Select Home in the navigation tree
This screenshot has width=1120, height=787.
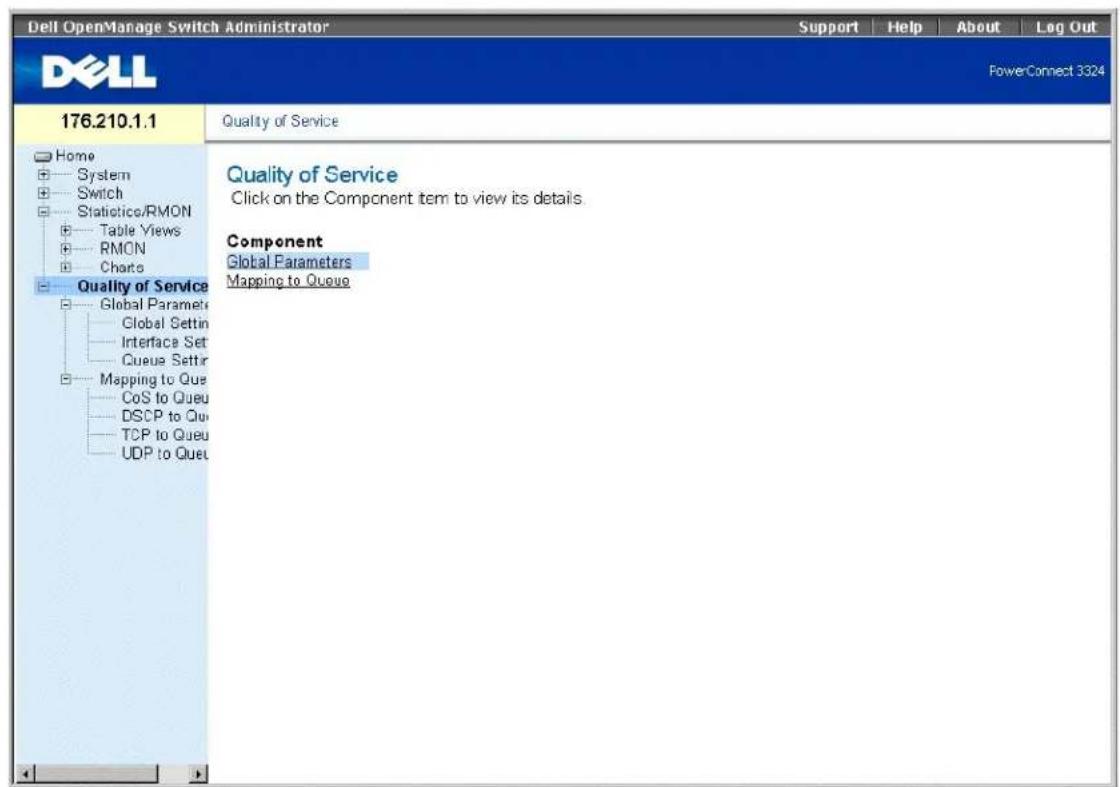pyautogui.click(x=75, y=156)
